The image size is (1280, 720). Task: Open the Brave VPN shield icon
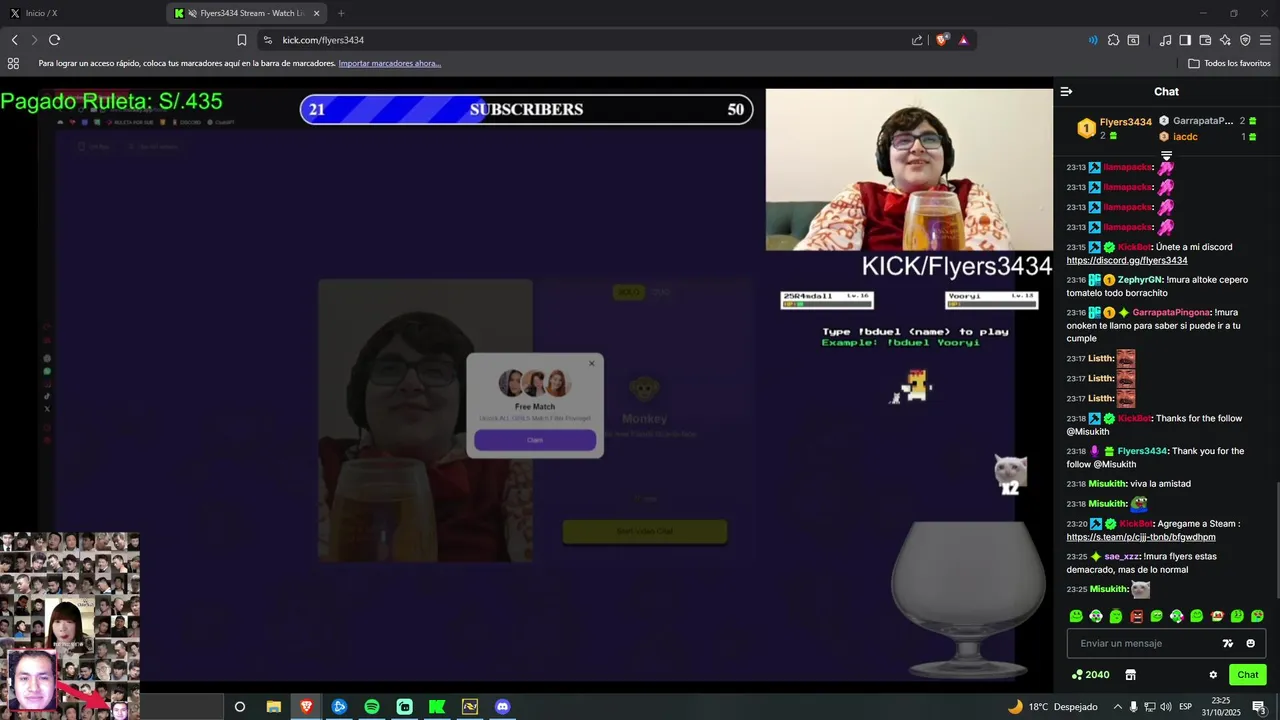click(1245, 40)
